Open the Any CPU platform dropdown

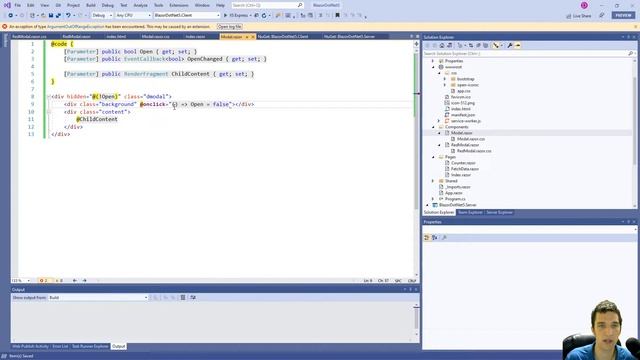pyautogui.click(x=133, y=15)
